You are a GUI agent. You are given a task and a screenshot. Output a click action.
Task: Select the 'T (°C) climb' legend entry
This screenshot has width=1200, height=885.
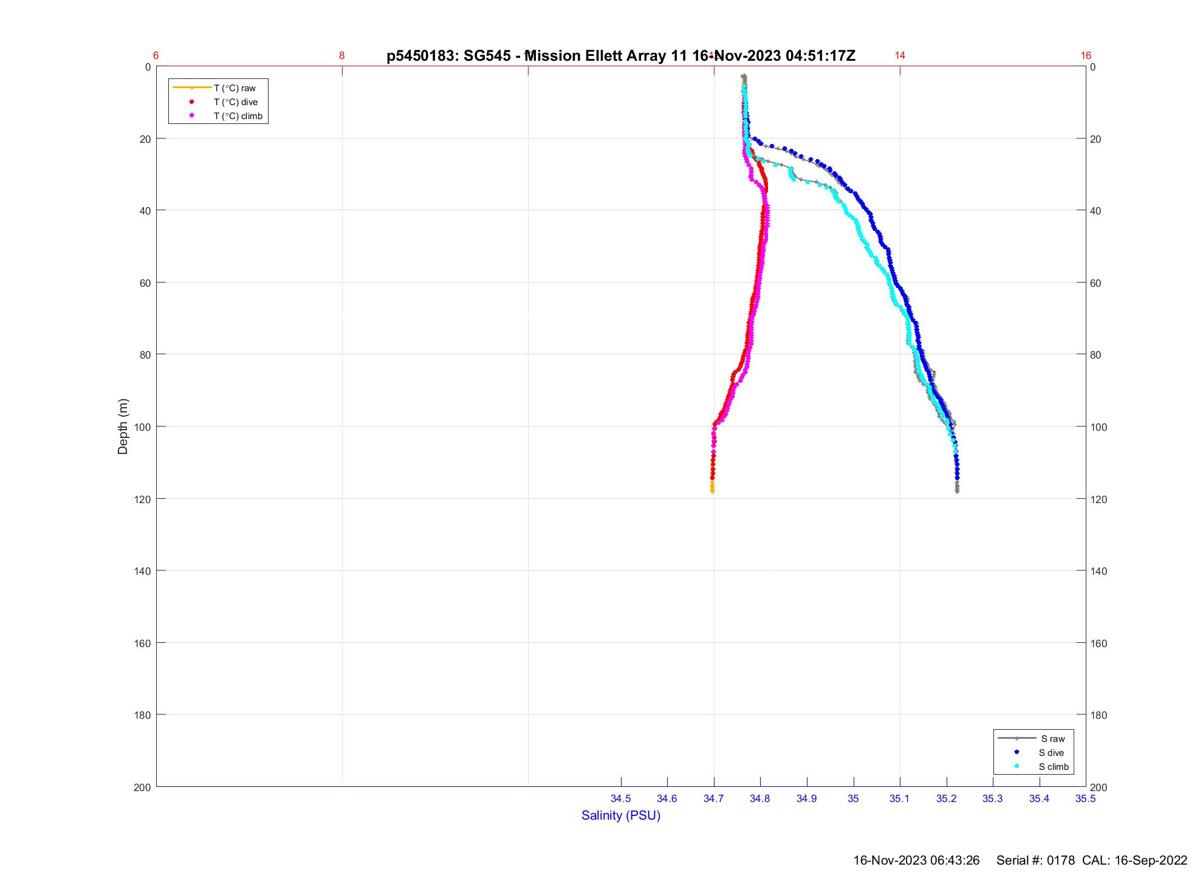tap(219, 116)
